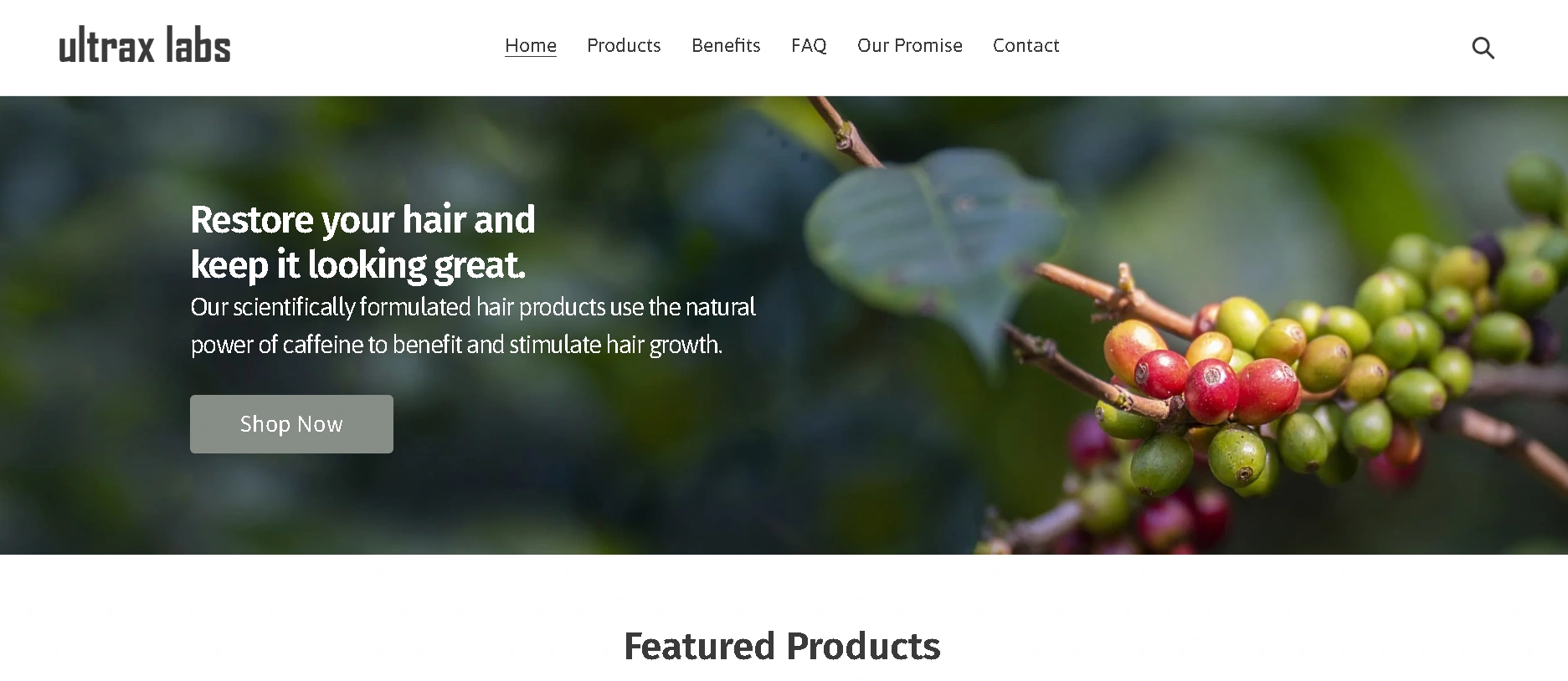Click the bare twig at top of hero image

(x=846, y=132)
